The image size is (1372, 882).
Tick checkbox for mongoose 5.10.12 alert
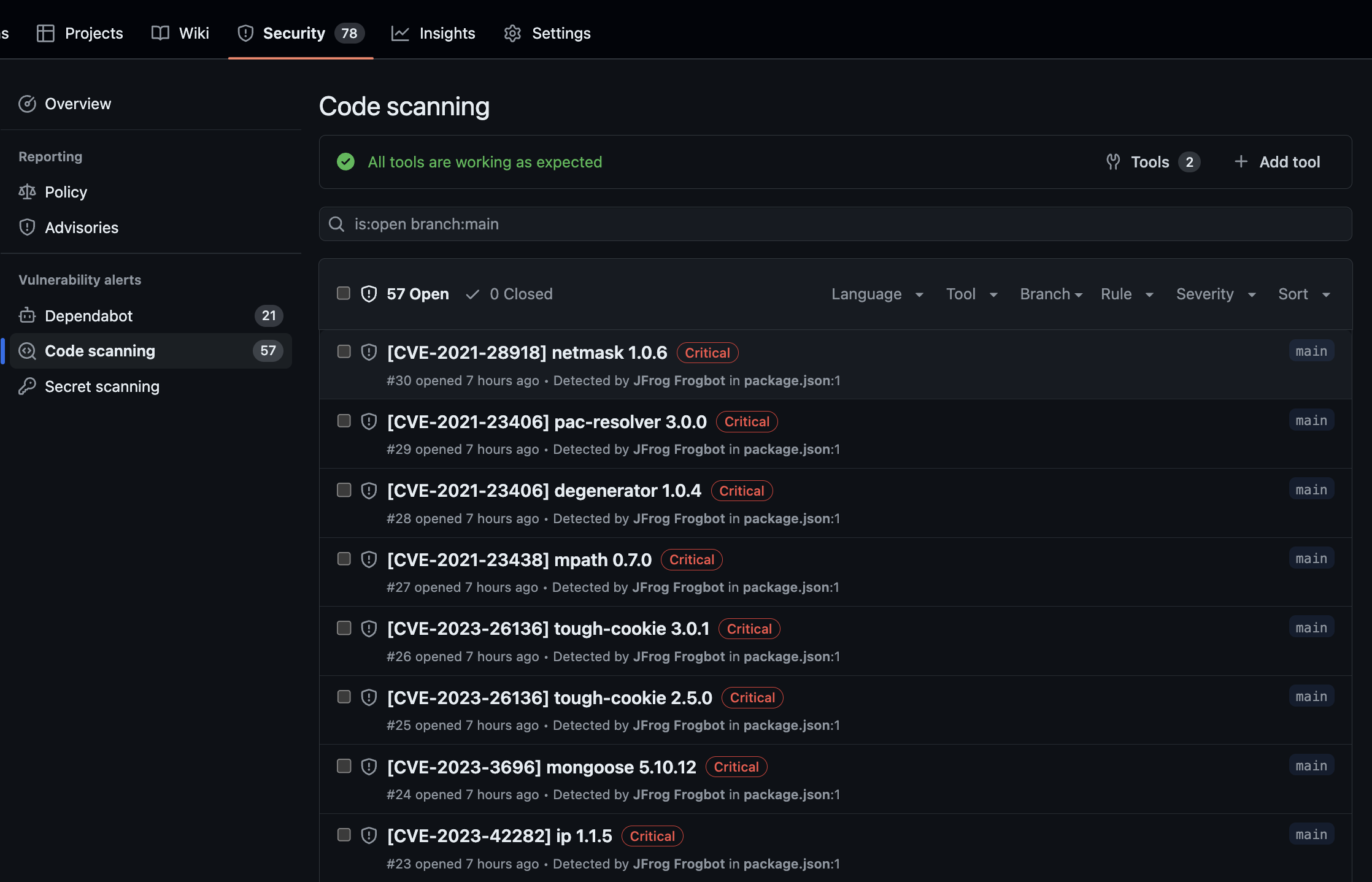(x=344, y=766)
